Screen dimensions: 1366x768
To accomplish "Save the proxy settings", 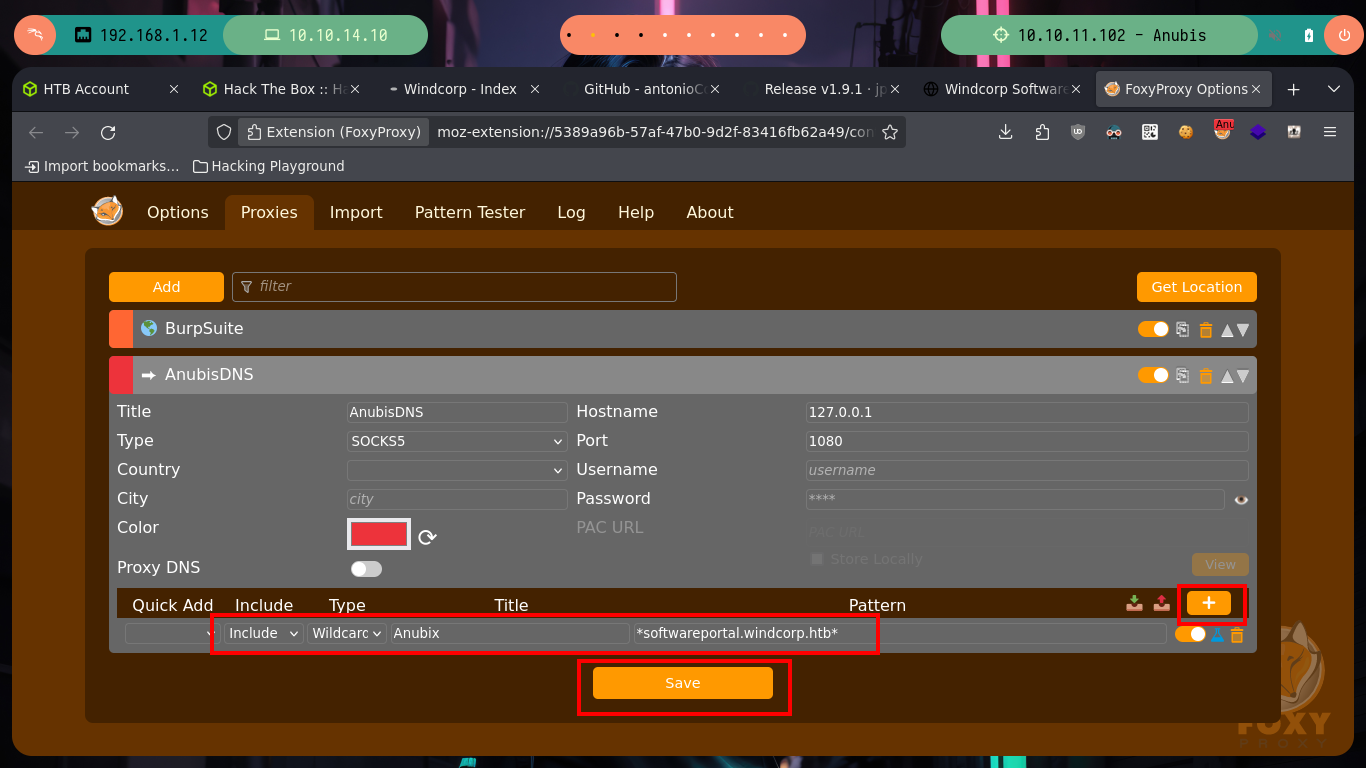I will [x=683, y=683].
